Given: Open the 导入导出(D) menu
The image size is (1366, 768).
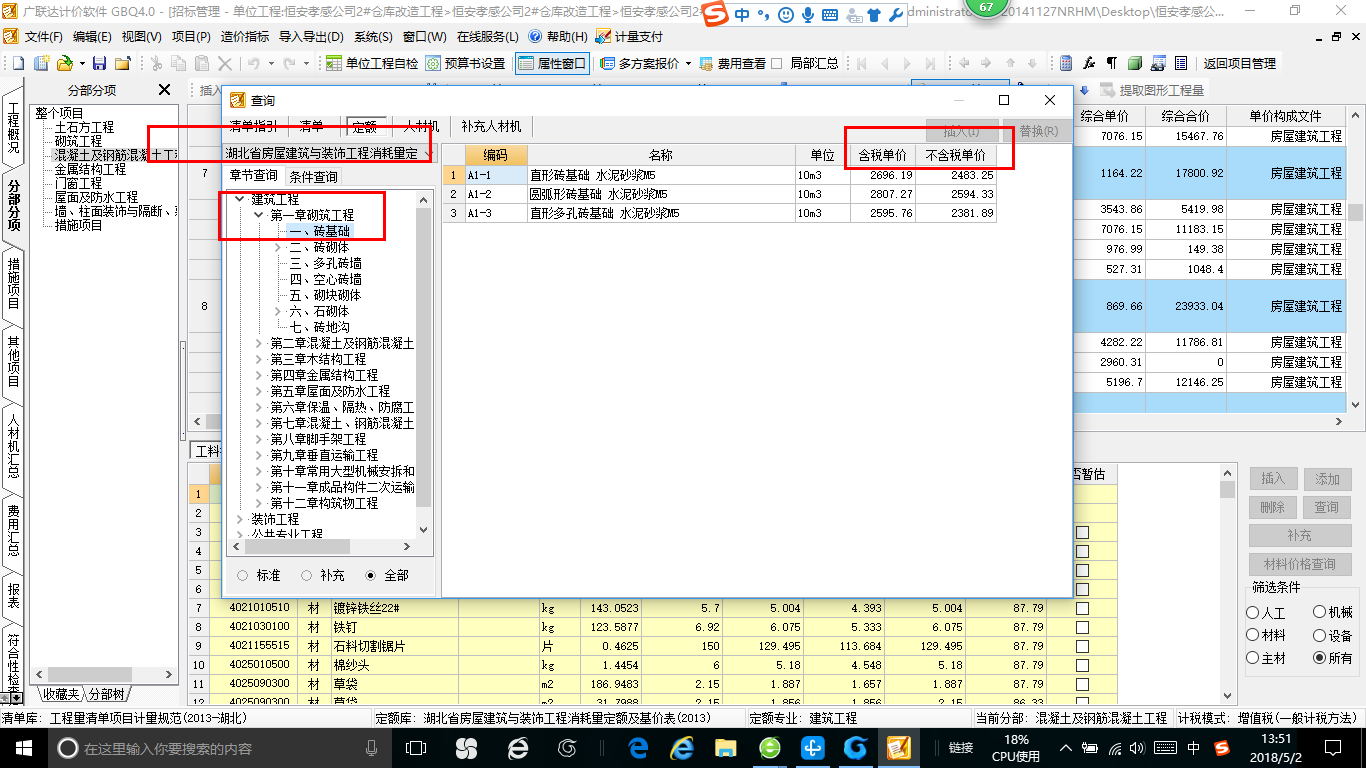Looking at the screenshot, I should point(311,36).
